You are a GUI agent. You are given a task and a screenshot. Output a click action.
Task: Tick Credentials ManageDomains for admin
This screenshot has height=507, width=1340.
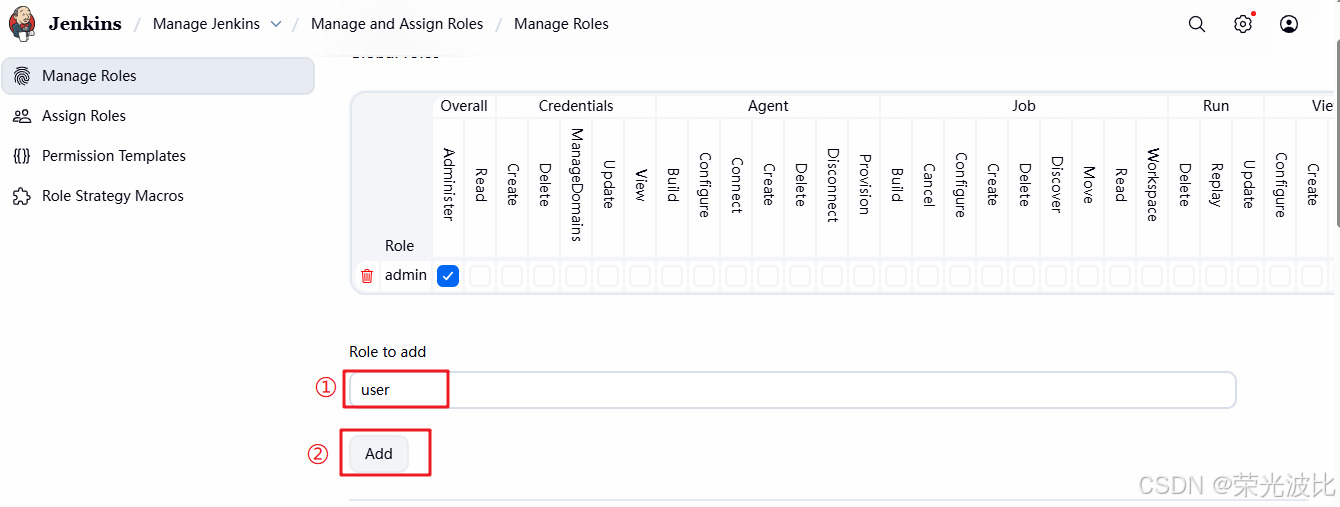click(x=576, y=276)
